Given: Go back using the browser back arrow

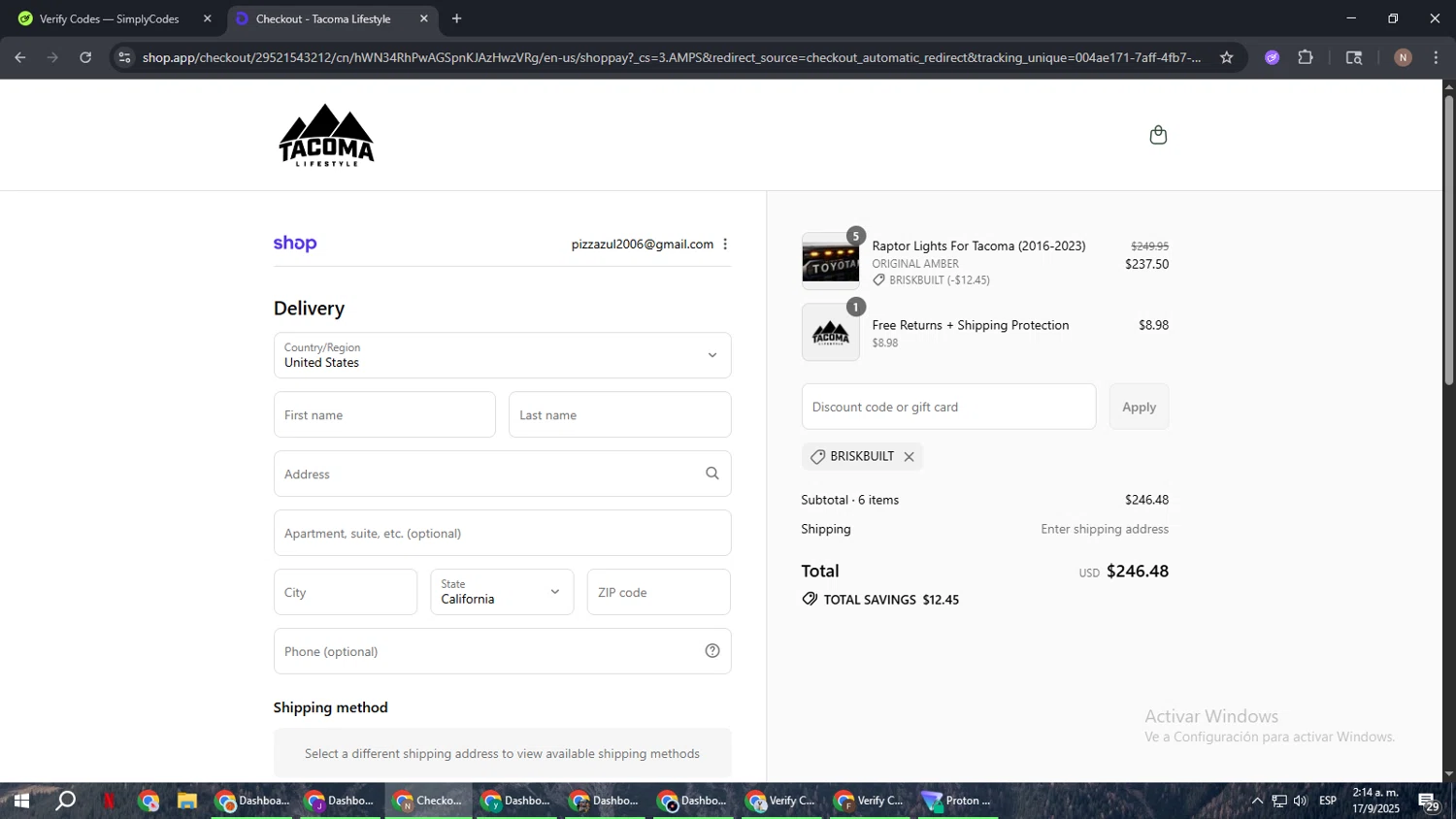Looking at the screenshot, I should tap(20, 57).
